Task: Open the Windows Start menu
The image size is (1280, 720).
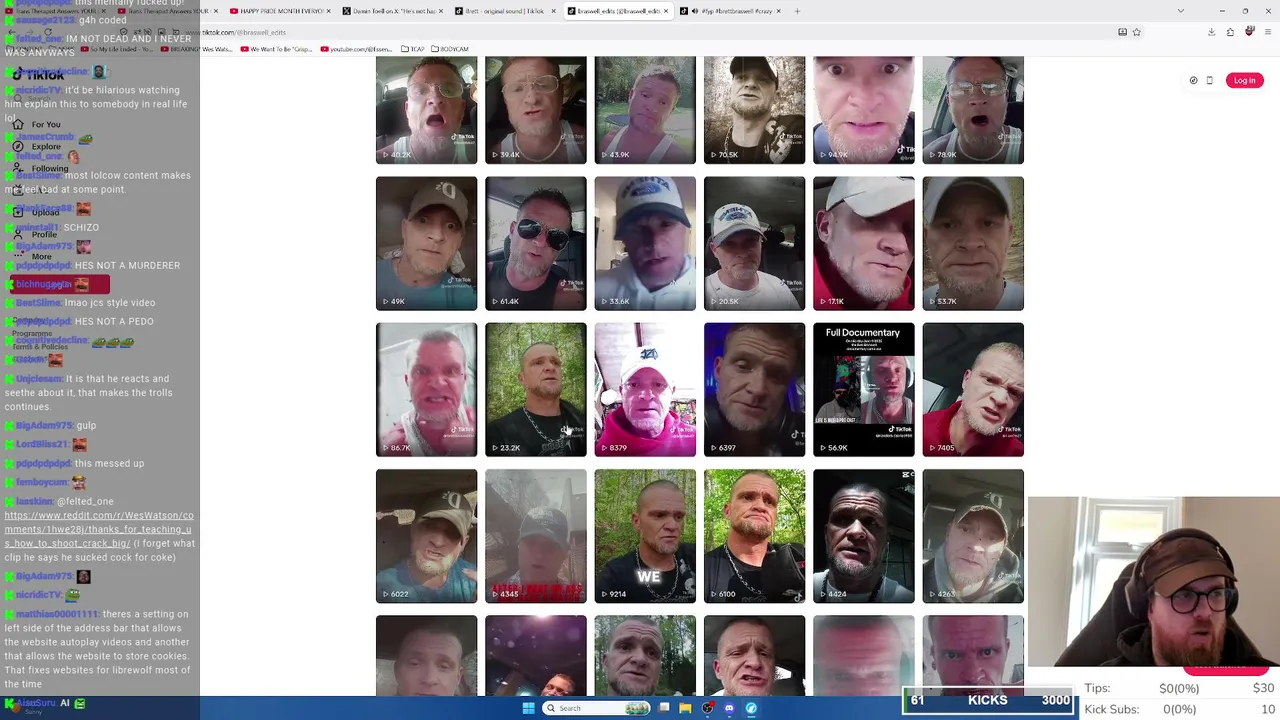Action: 528,708
